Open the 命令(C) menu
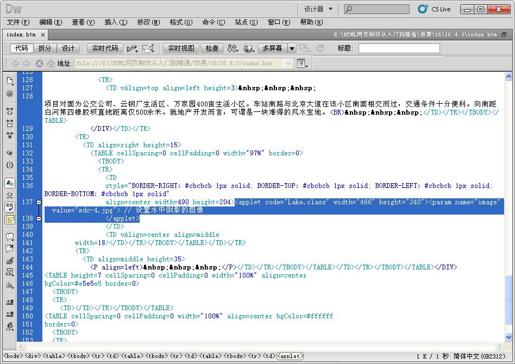Viewport: 515px width, 364px height. point(214,22)
